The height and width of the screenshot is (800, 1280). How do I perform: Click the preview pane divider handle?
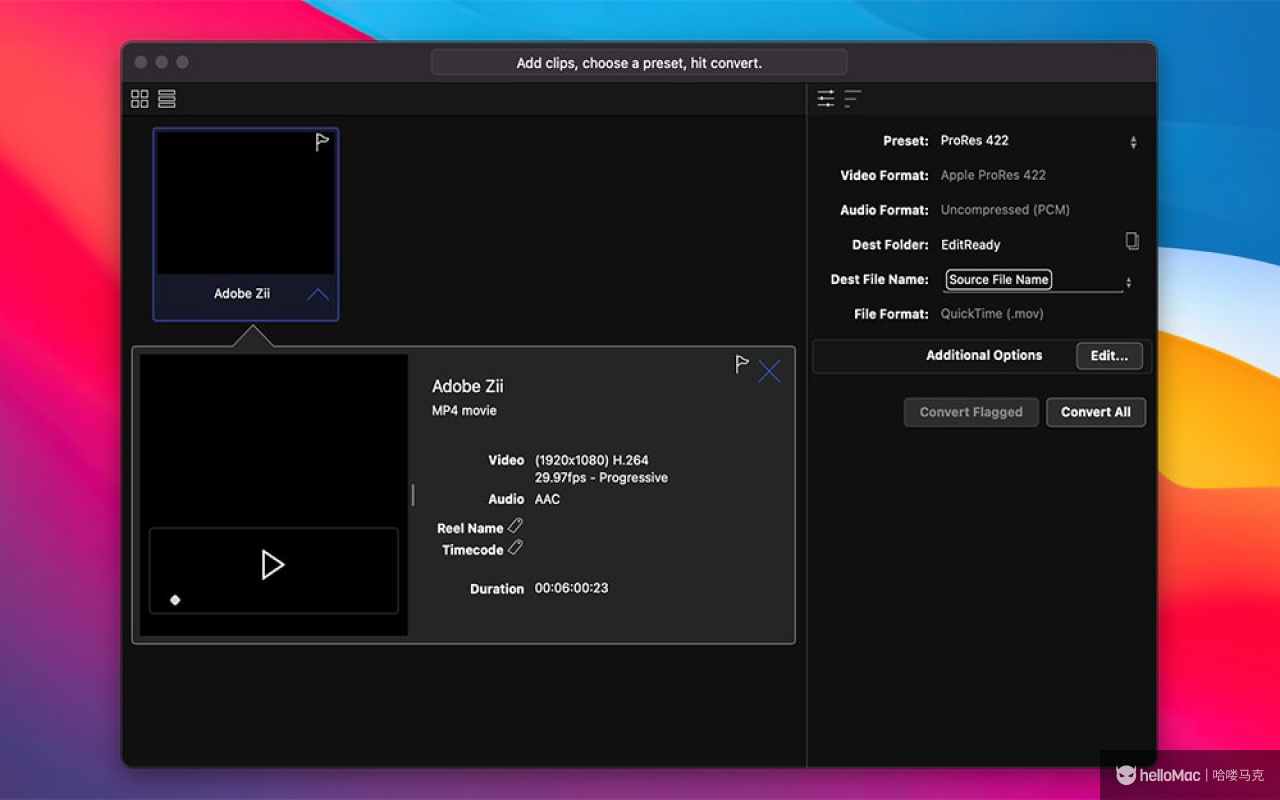pyautogui.click(x=413, y=495)
